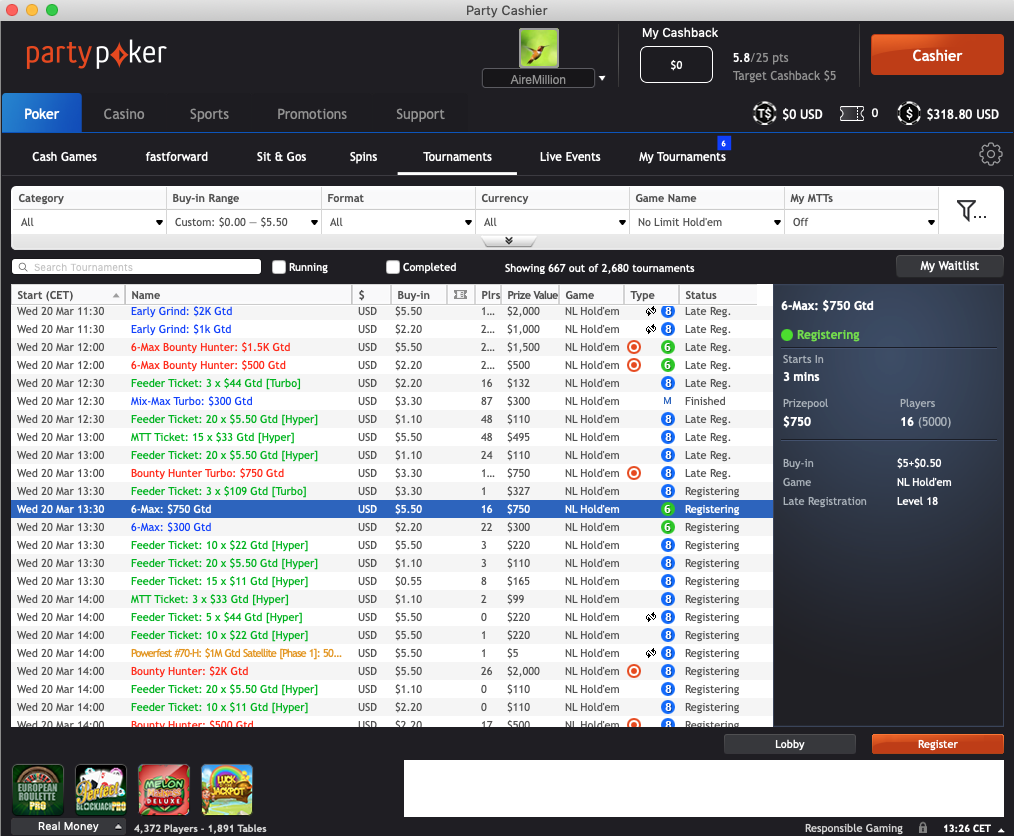Image resolution: width=1014 pixels, height=836 pixels.
Task: Open Sit & Gos tab
Action: (x=281, y=156)
